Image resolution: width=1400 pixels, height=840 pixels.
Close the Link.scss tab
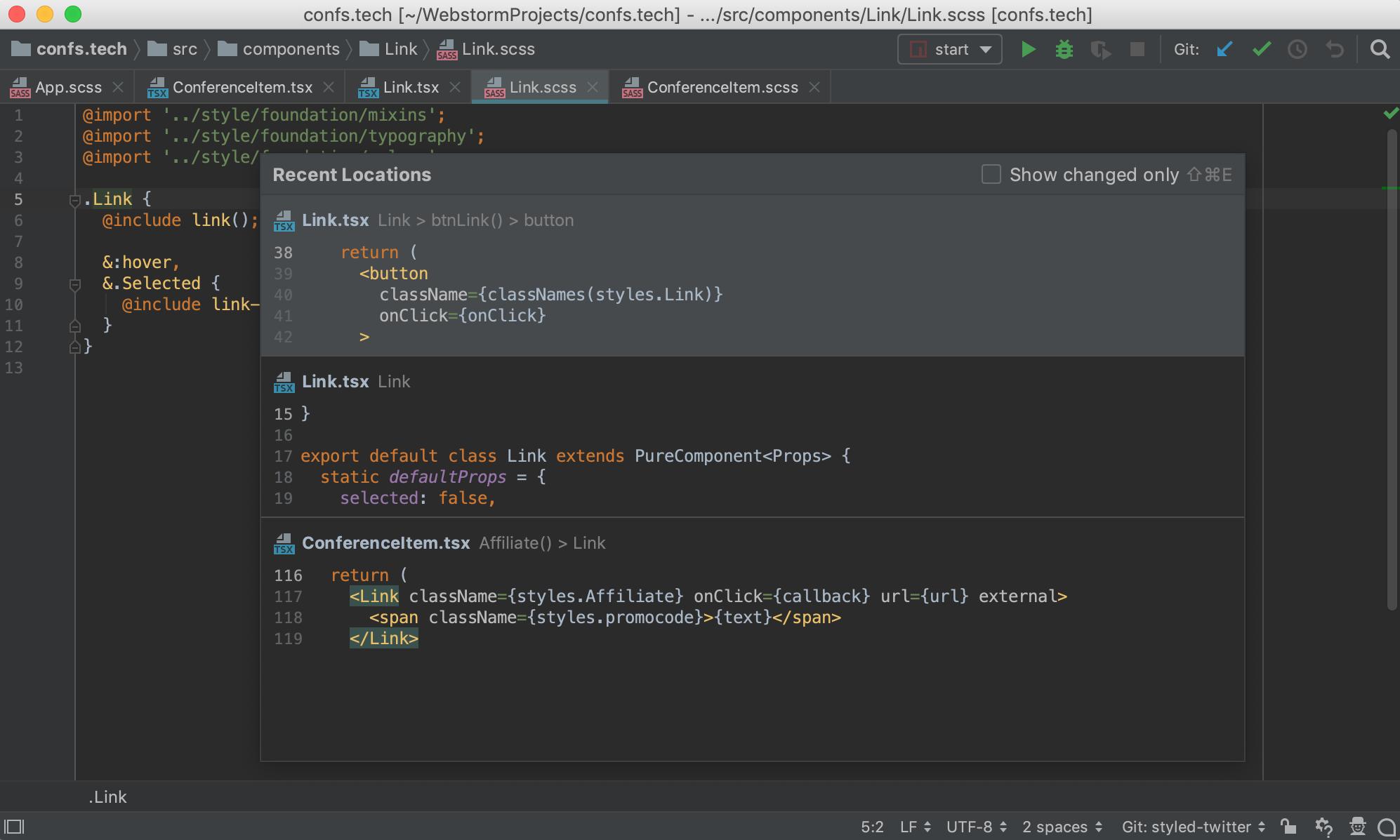coord(593,87)
